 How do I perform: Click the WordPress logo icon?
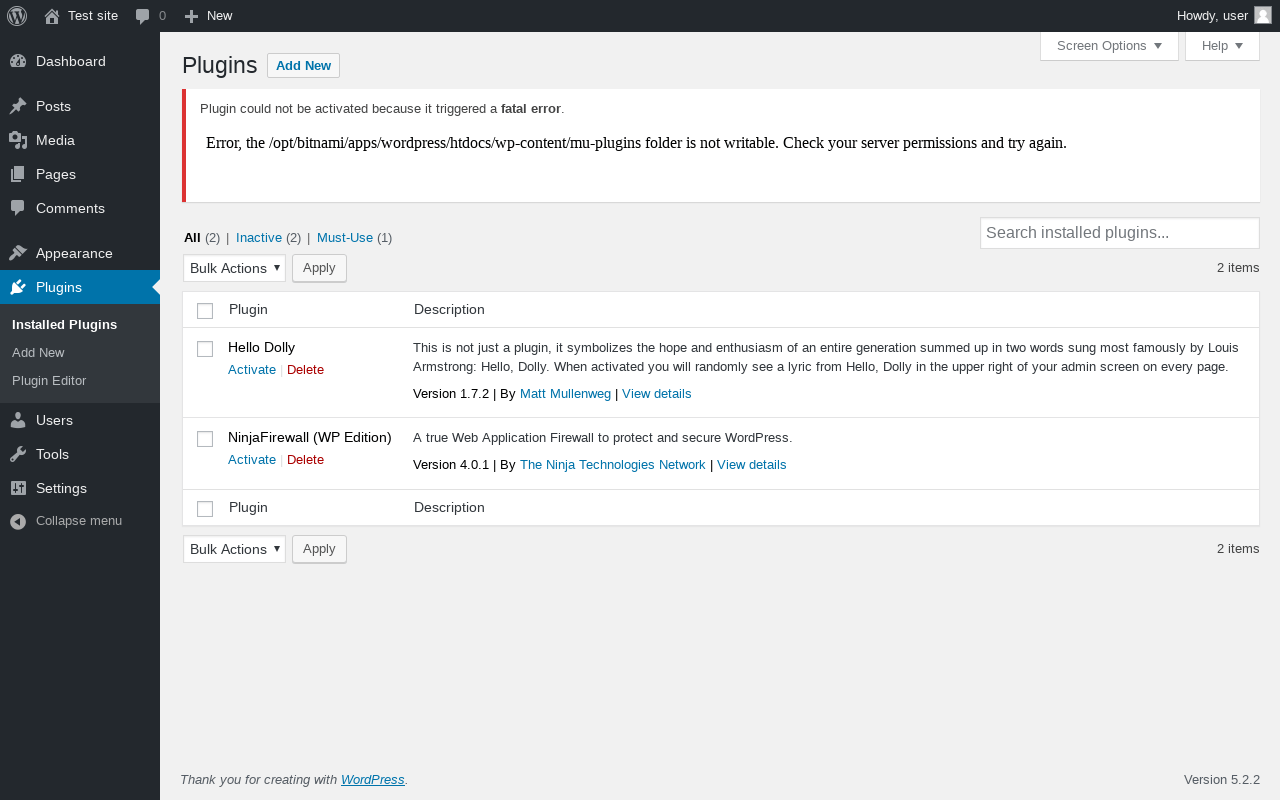pyautogui.click(x=17, y=16)
